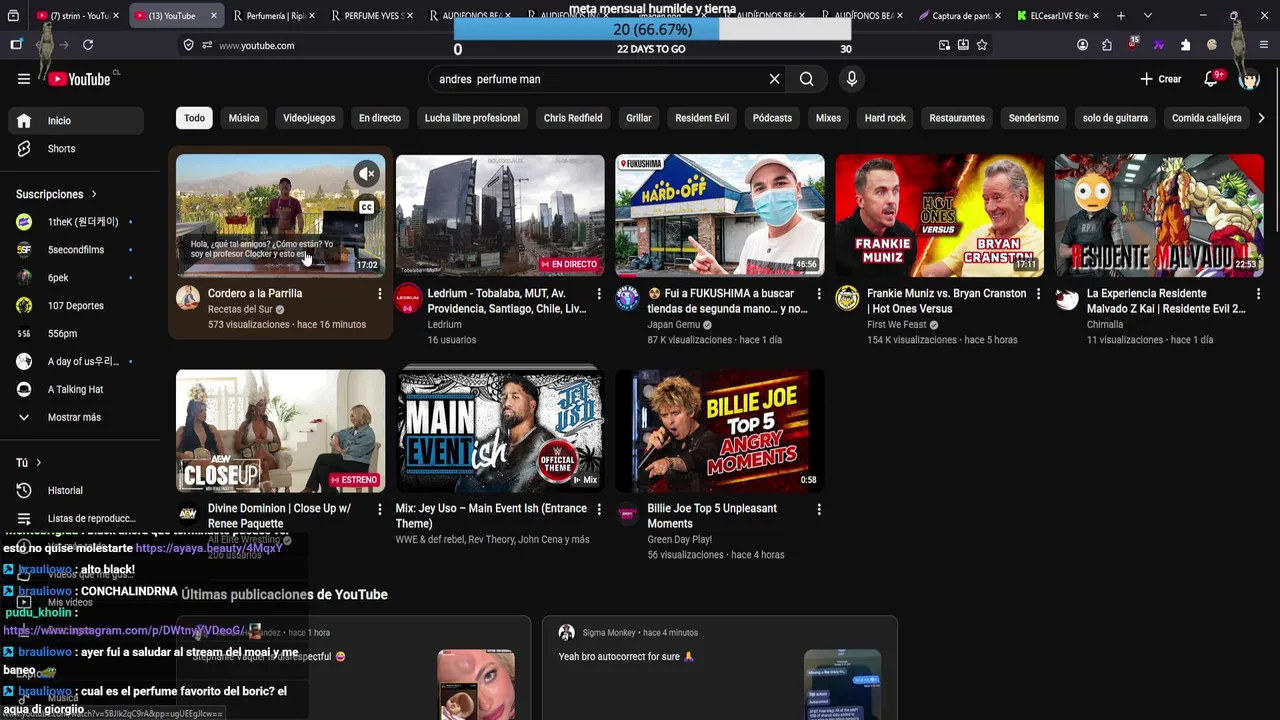Select the Hard rock chip
Screen dimensions: 1280x720
pyautogui.click(x=885, y=118)
